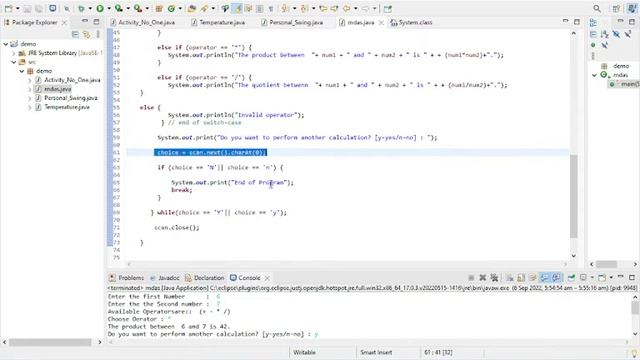Open the External Tools dropdown arrow
This screenshot has height=360, width=640.
147,9
